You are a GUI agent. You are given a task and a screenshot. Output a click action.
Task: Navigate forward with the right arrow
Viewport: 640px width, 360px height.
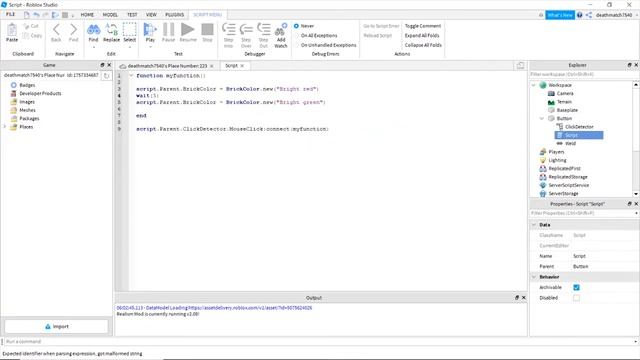[x=73, y=30]
